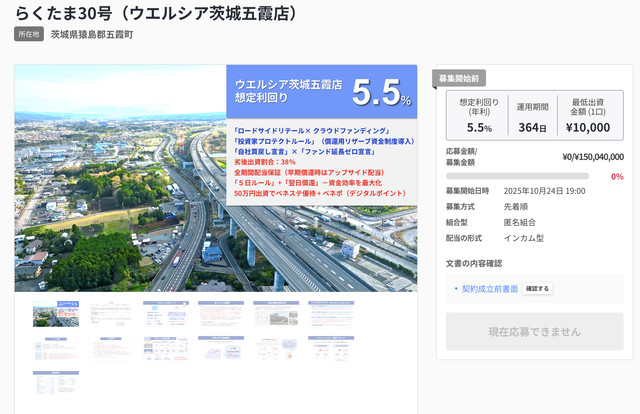
Task: Select the aerial highway photo thumbnail
Action: (56, 314)
